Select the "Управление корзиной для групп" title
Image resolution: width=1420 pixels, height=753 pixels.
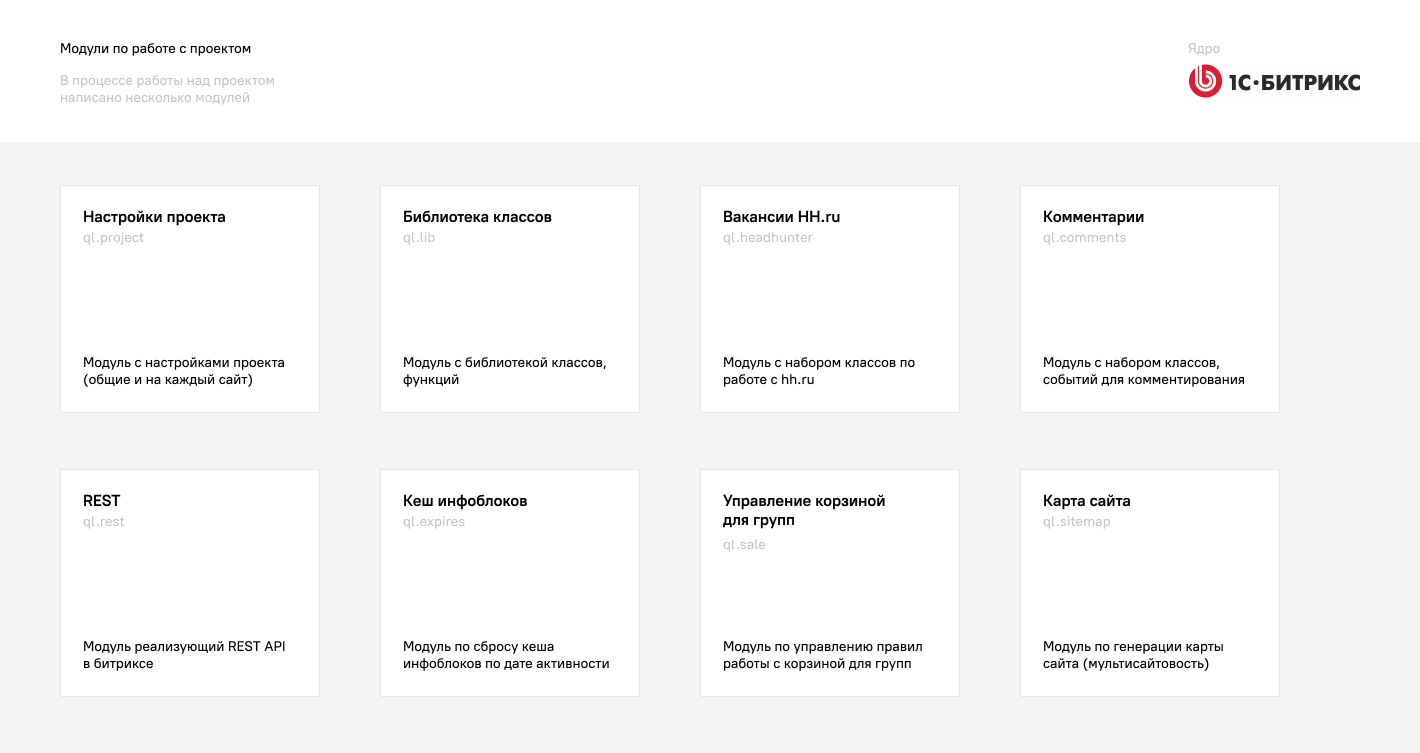804,510
